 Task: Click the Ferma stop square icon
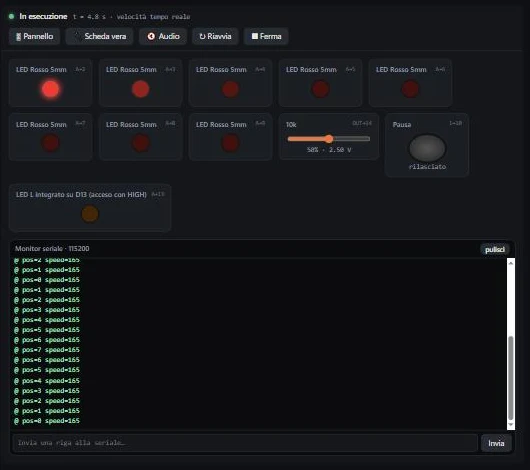255,36
